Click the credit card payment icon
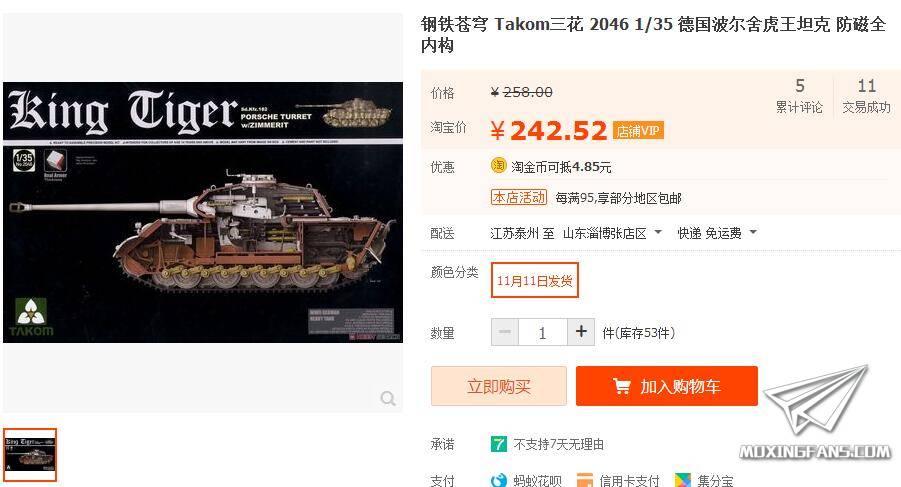The width and height of the screenshot is (901, 487). click(x=584, y=480)
